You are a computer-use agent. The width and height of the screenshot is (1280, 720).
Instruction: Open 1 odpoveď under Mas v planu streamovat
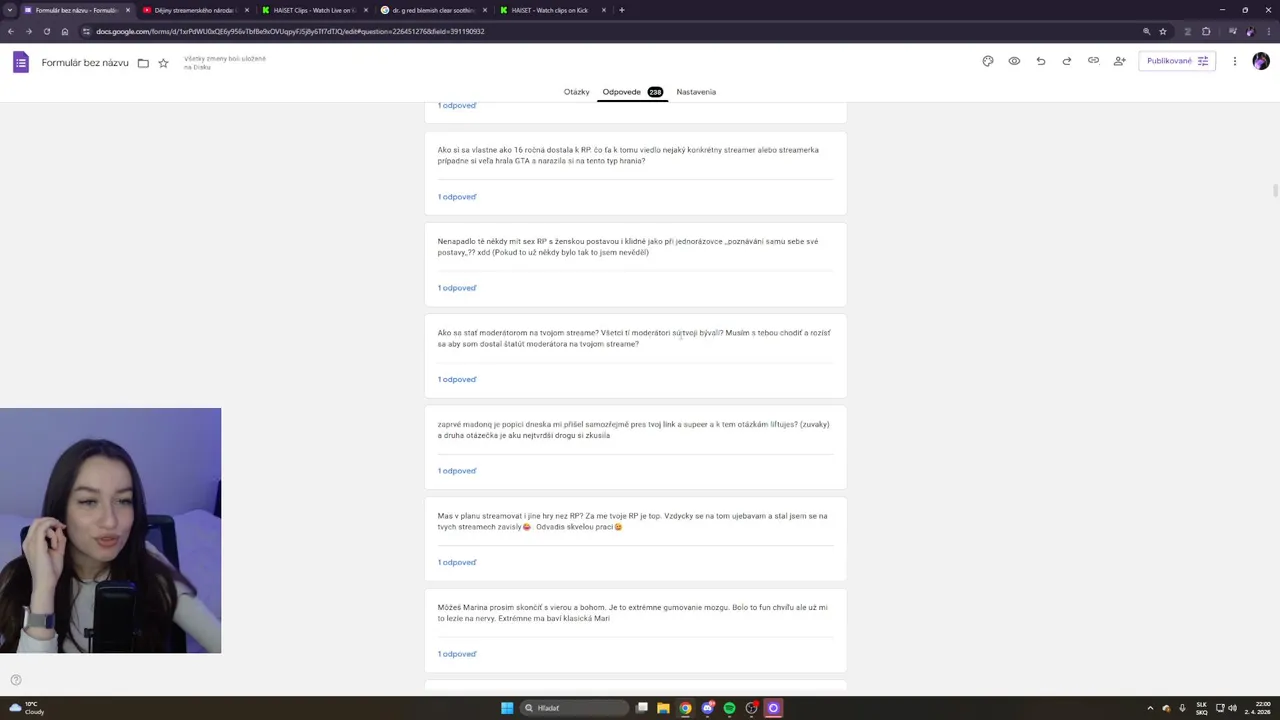(457, 562)
